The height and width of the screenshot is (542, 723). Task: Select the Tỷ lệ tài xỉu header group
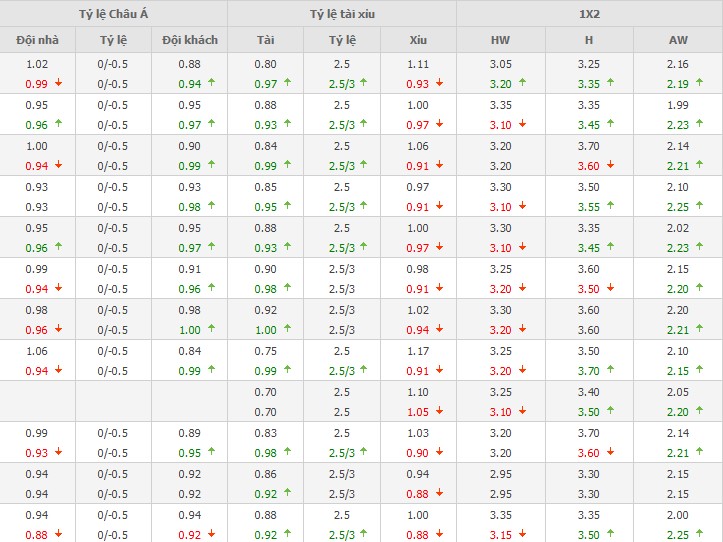(341, 13)
